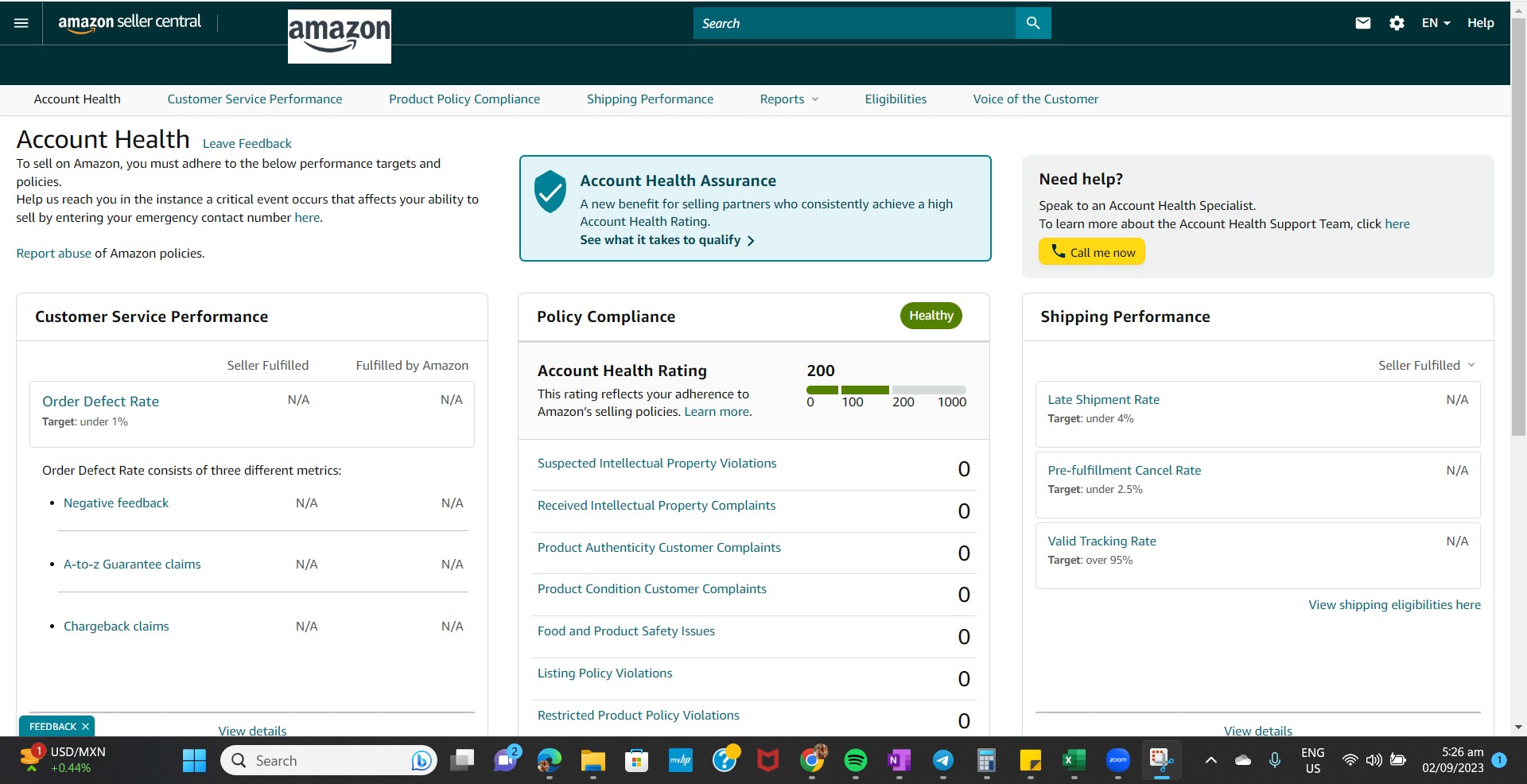This screenshot has width=1527, height=784.
Task: Open Order Defect Rate details
Action: pos(100,402)
